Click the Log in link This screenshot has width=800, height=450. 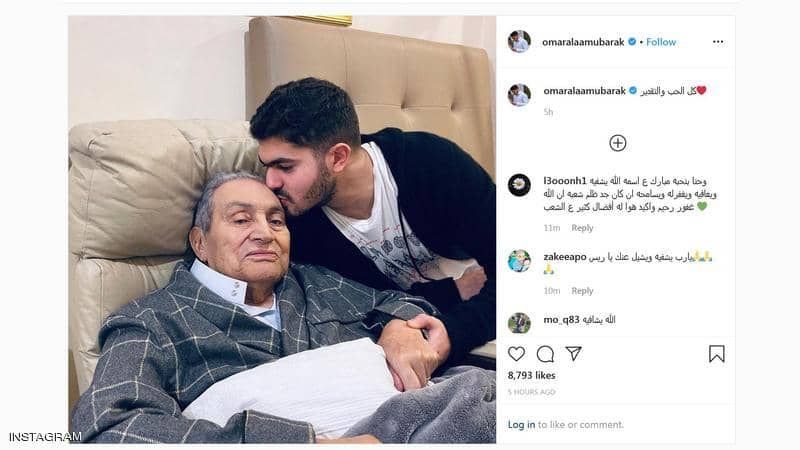coord(521,424)
